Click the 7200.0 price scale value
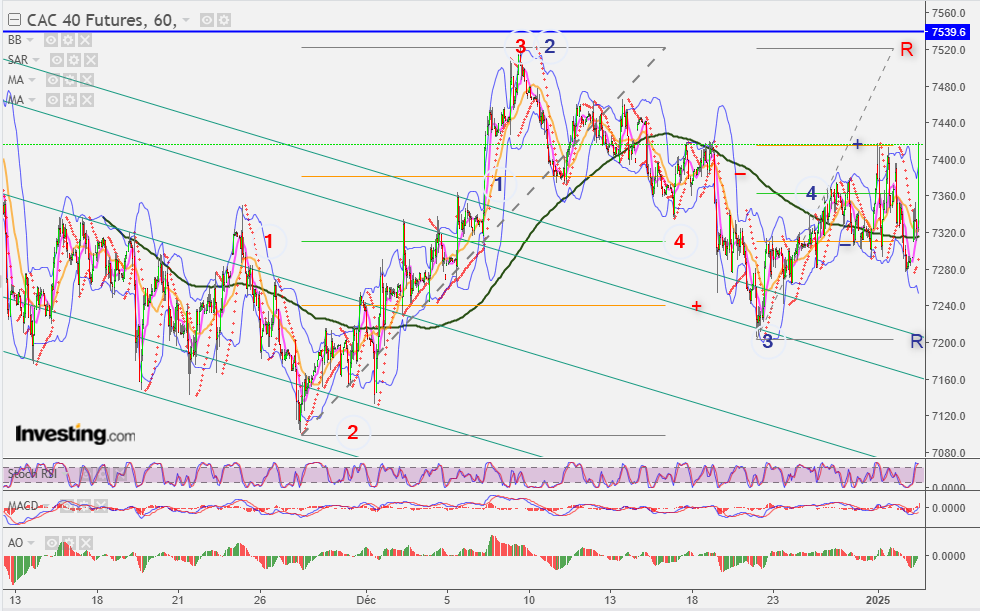 [x=949, y=343]
